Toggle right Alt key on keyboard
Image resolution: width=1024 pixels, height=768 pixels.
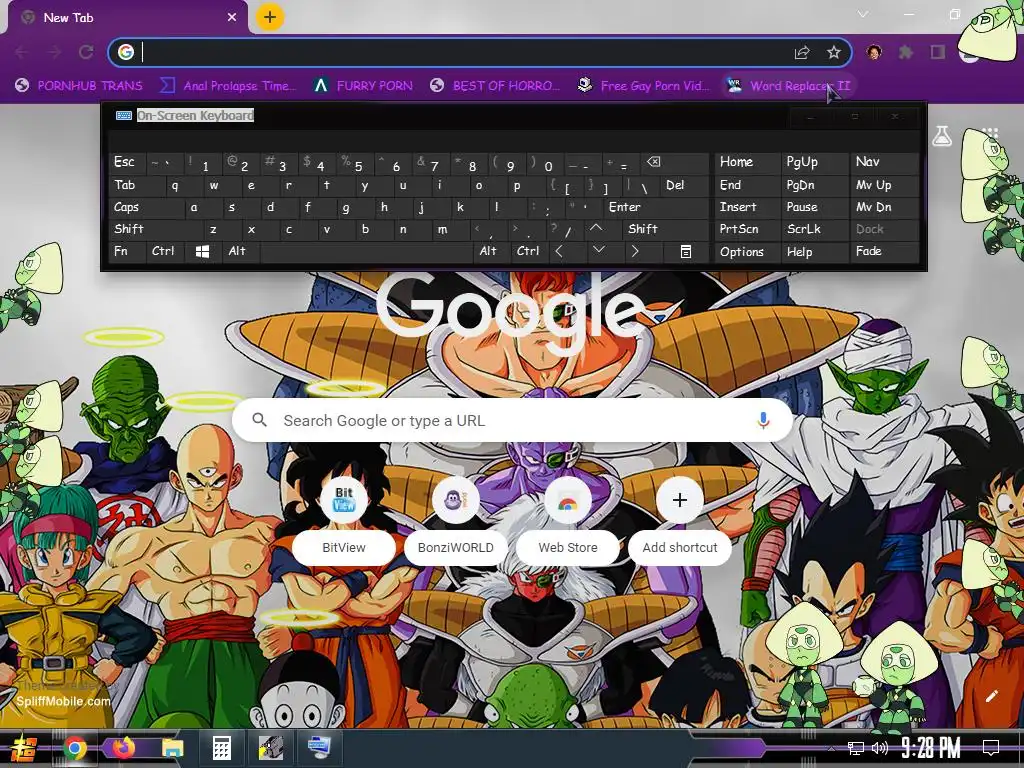pyautogui.click(x=491, y=251)
